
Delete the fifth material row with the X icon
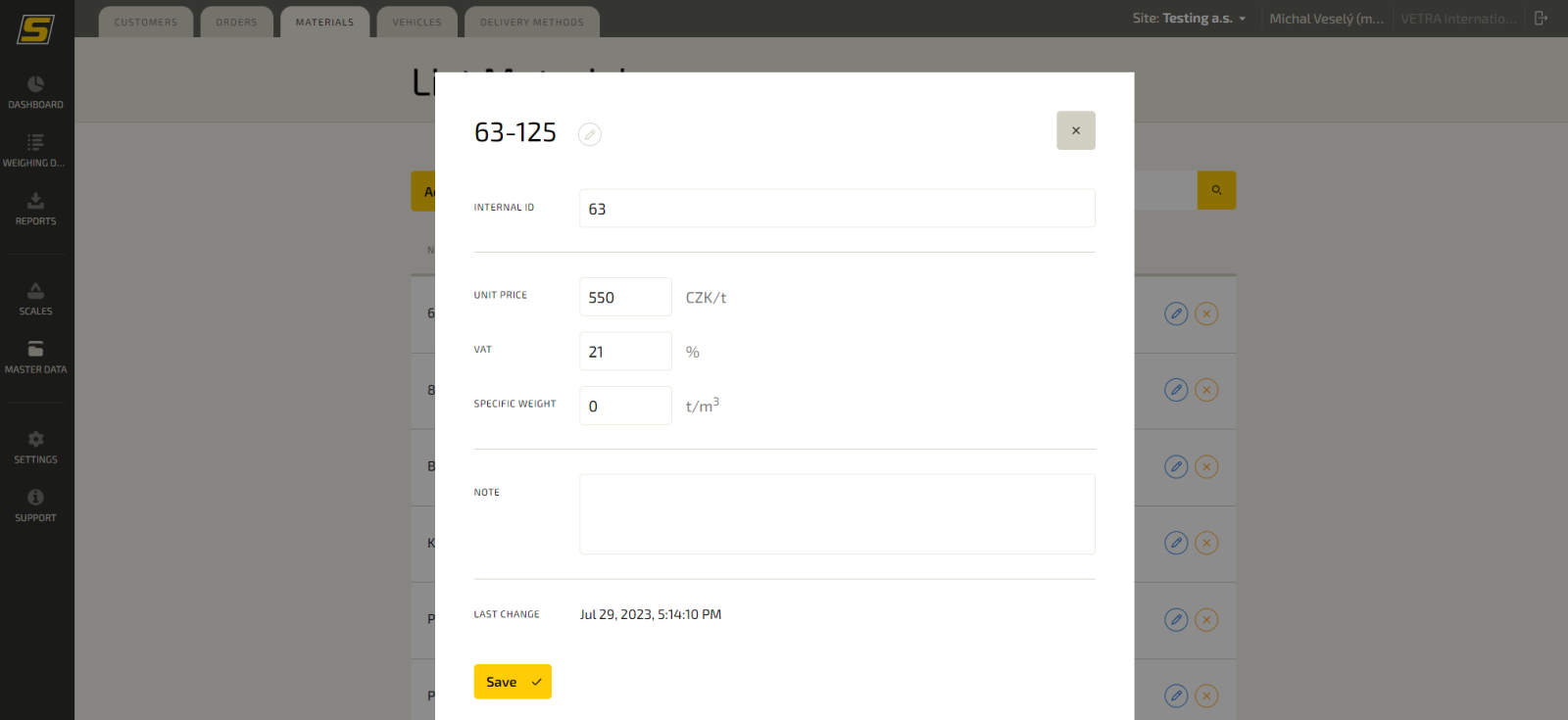click(1206, 619)
